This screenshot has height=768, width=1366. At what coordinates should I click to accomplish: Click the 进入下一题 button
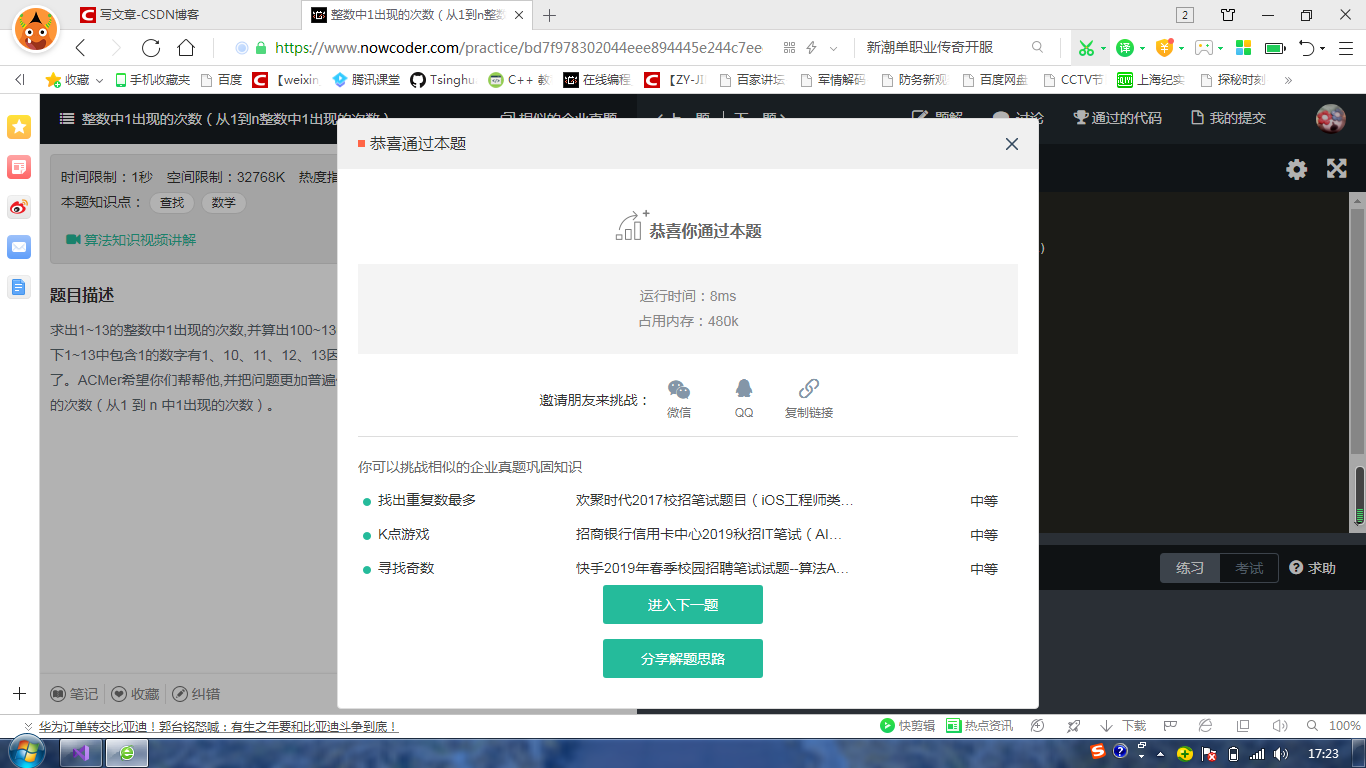click(682, 604)
